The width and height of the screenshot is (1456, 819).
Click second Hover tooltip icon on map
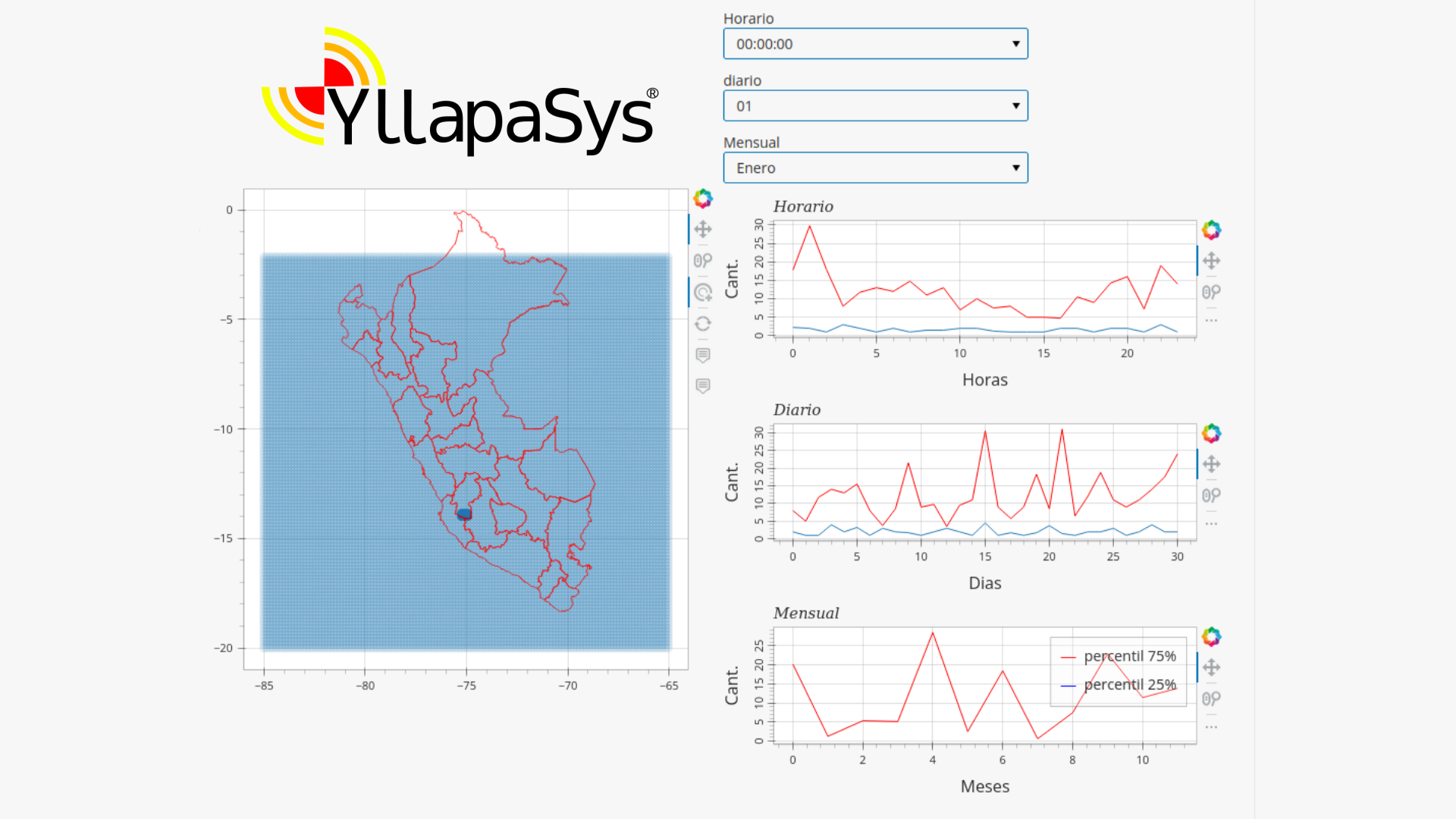pyautogui.click(x=702, y=386)
